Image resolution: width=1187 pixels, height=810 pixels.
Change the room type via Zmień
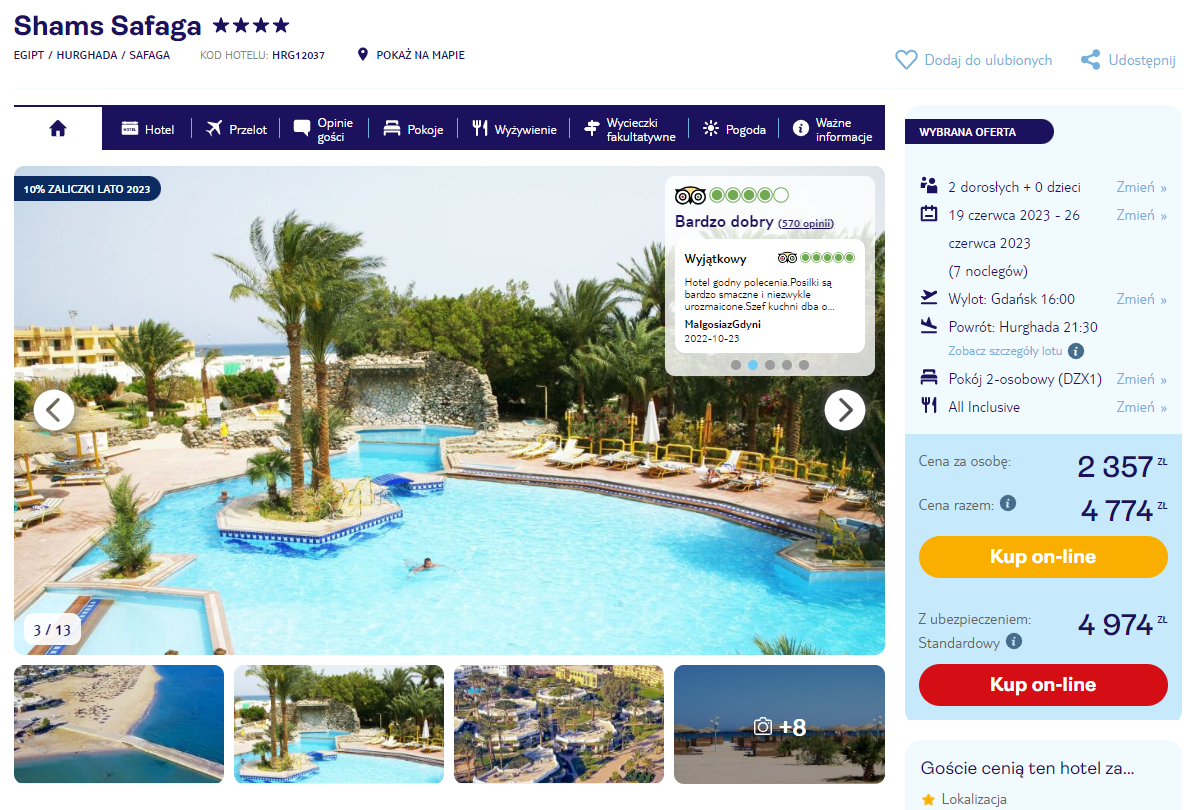[x=1141, y=379]
